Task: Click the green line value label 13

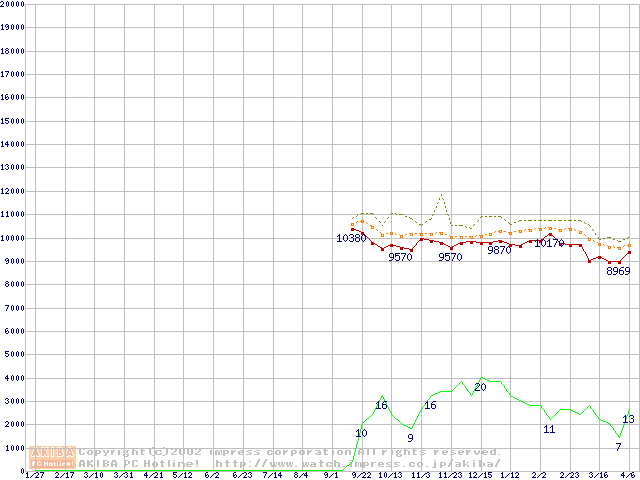Action: point(629,419)
